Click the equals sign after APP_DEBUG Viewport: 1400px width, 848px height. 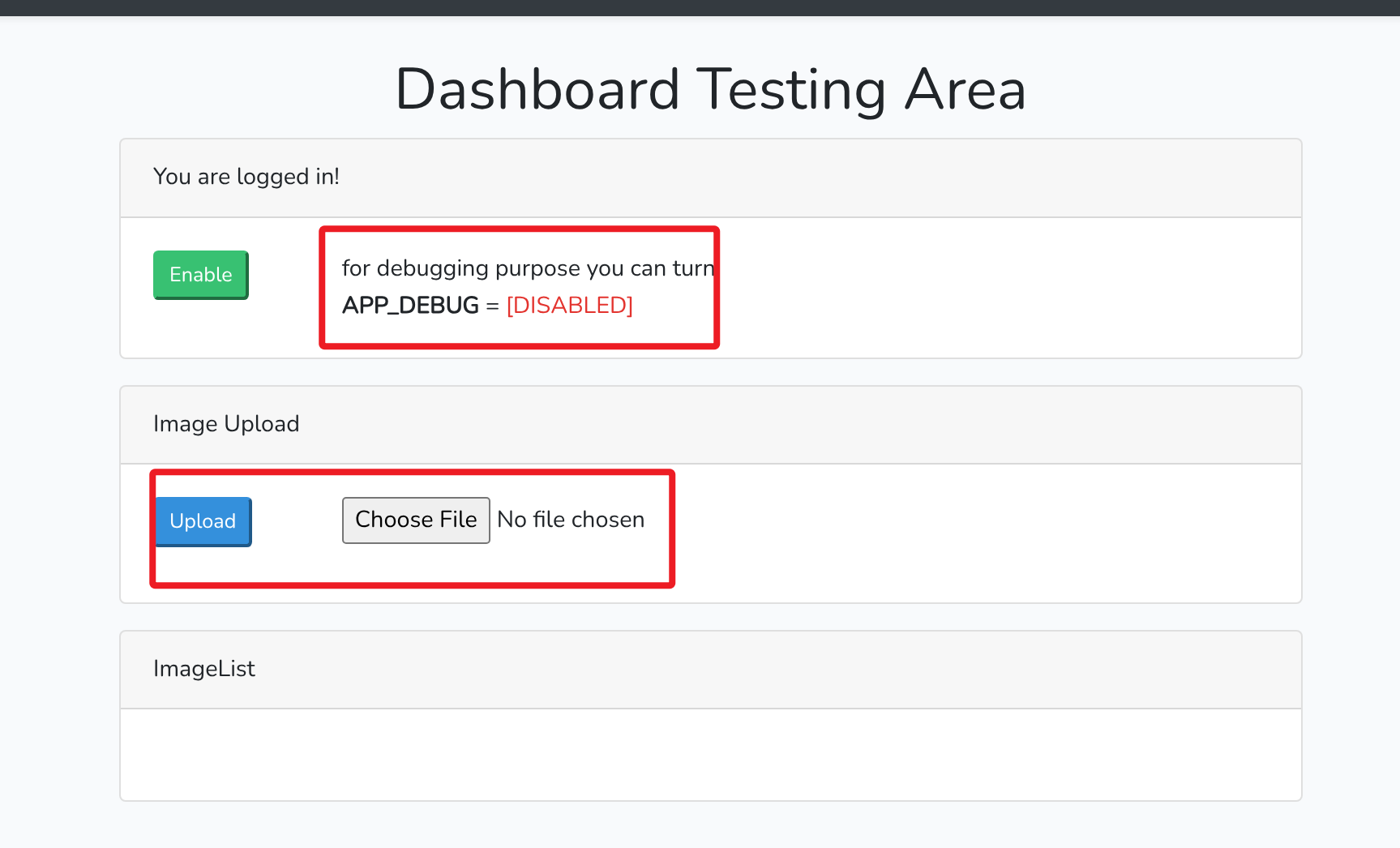coord(492,306)
